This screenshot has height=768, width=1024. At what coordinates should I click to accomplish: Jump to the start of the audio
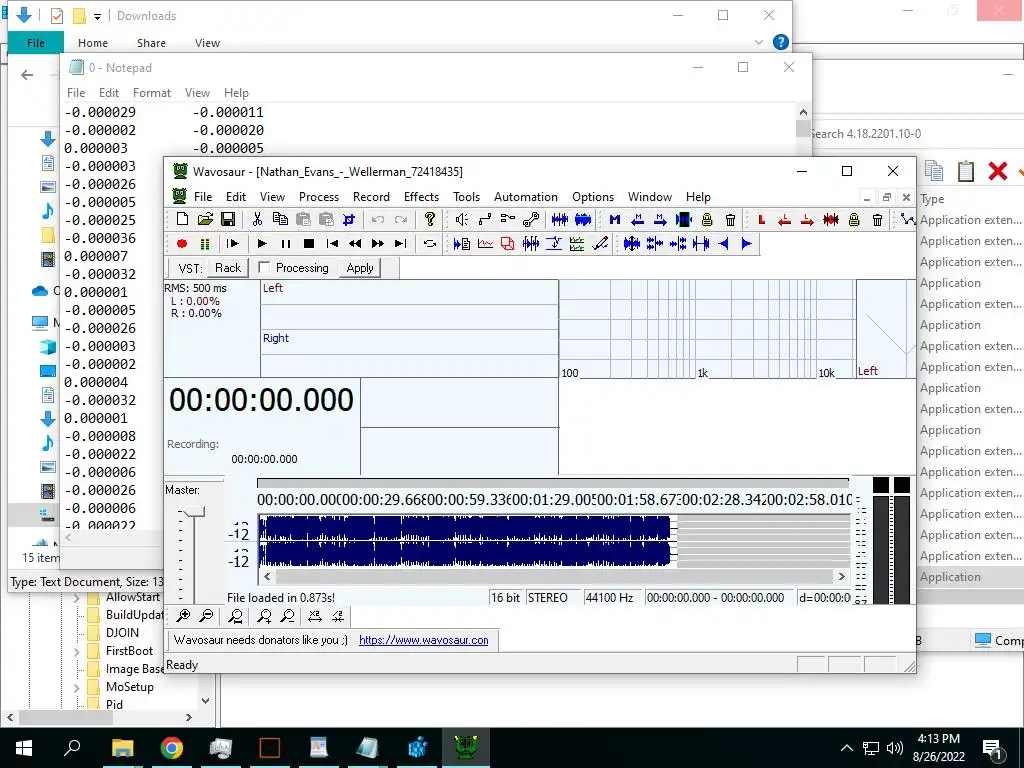(x=332, y=244)
